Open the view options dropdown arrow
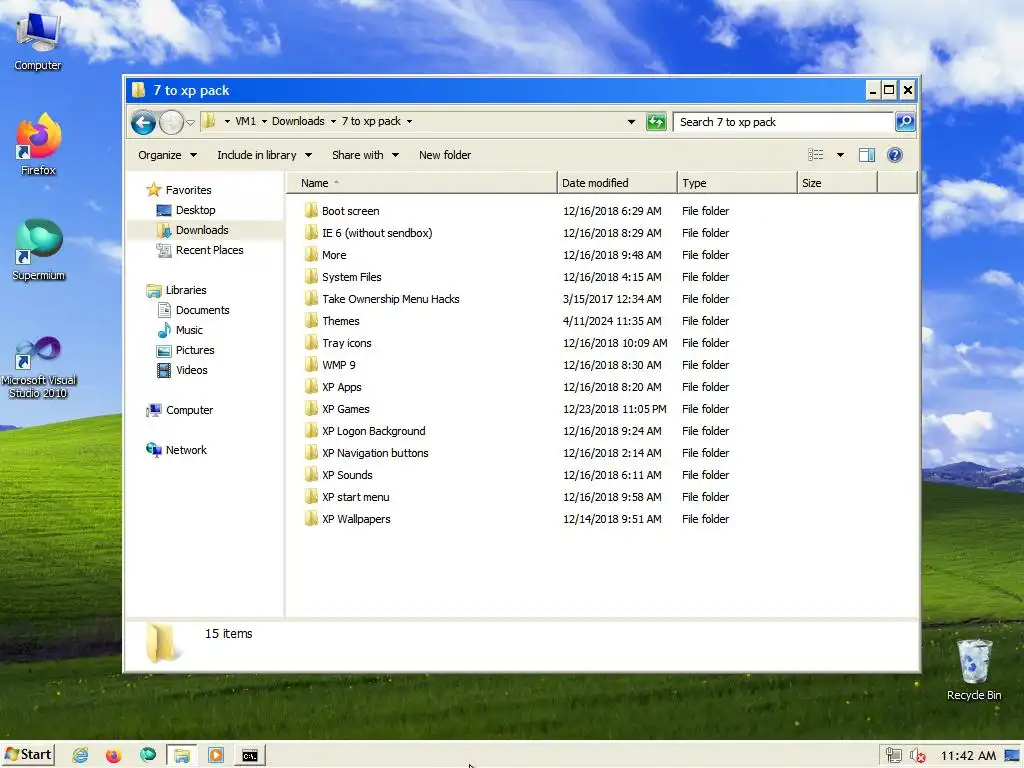 840,155
